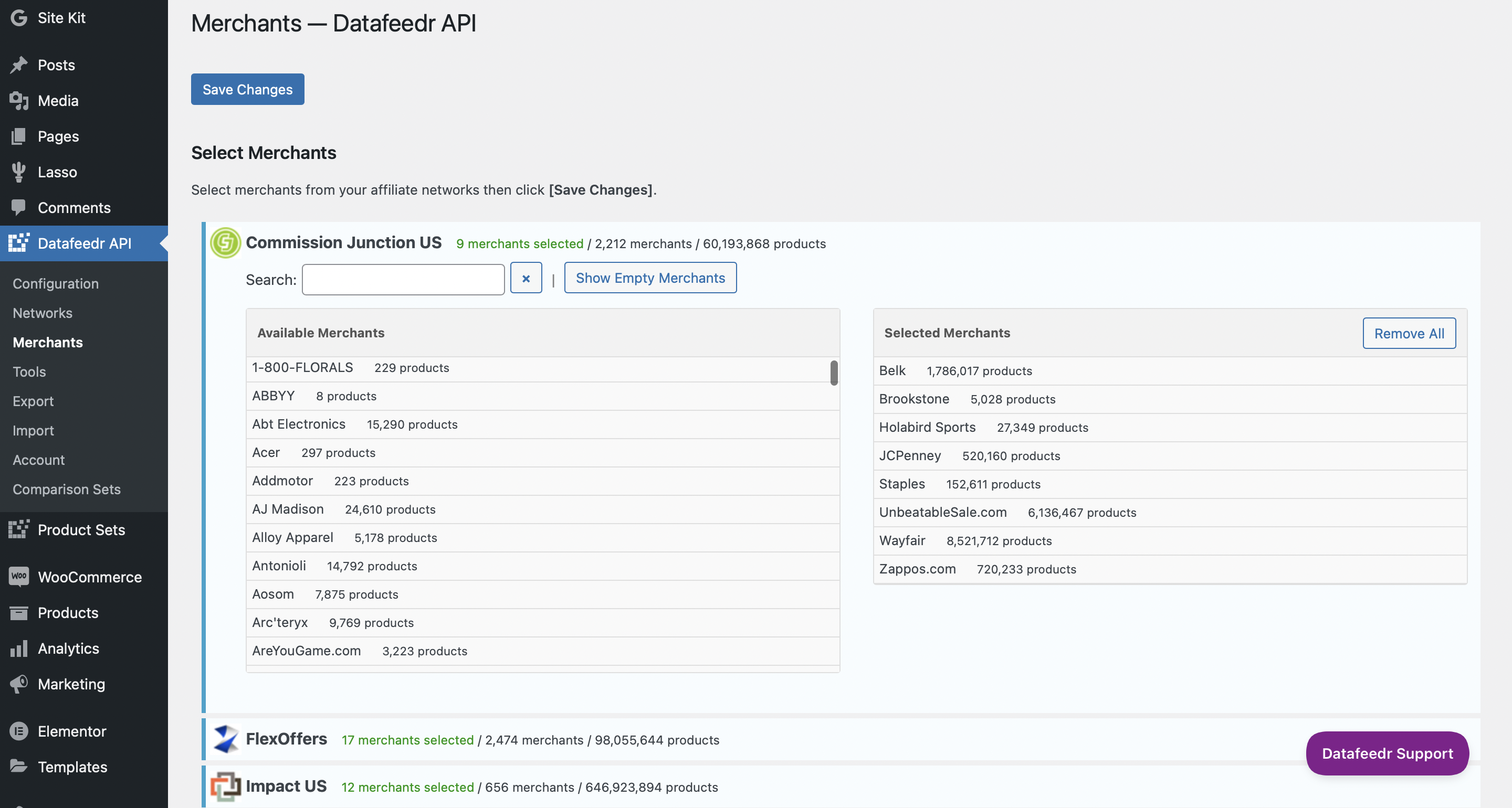Viewport: 1512px width, 808px height.
Task: Open Account submenu item
Action: 39,460
